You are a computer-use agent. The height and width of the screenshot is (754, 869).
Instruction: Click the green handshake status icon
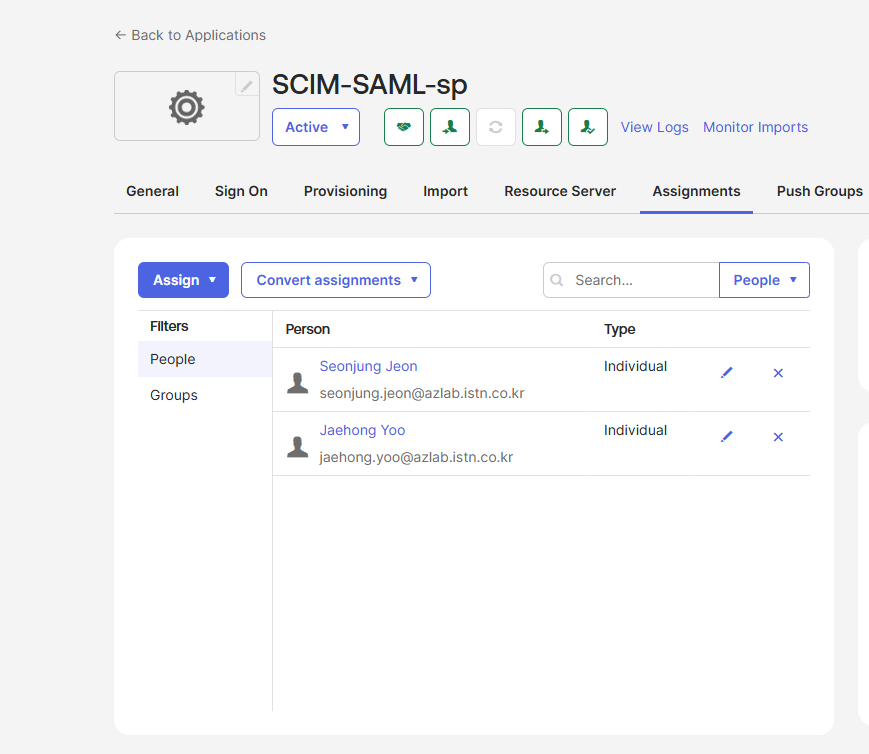point(404,127)
